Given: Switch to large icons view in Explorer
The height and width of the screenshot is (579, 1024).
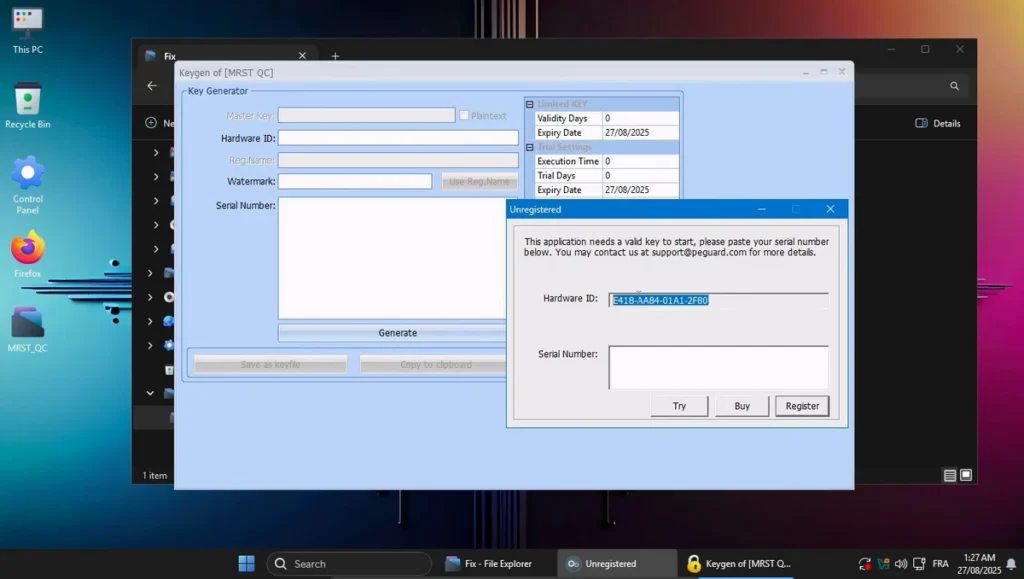Looking at the screenshot, I should (x=966, y=475).
